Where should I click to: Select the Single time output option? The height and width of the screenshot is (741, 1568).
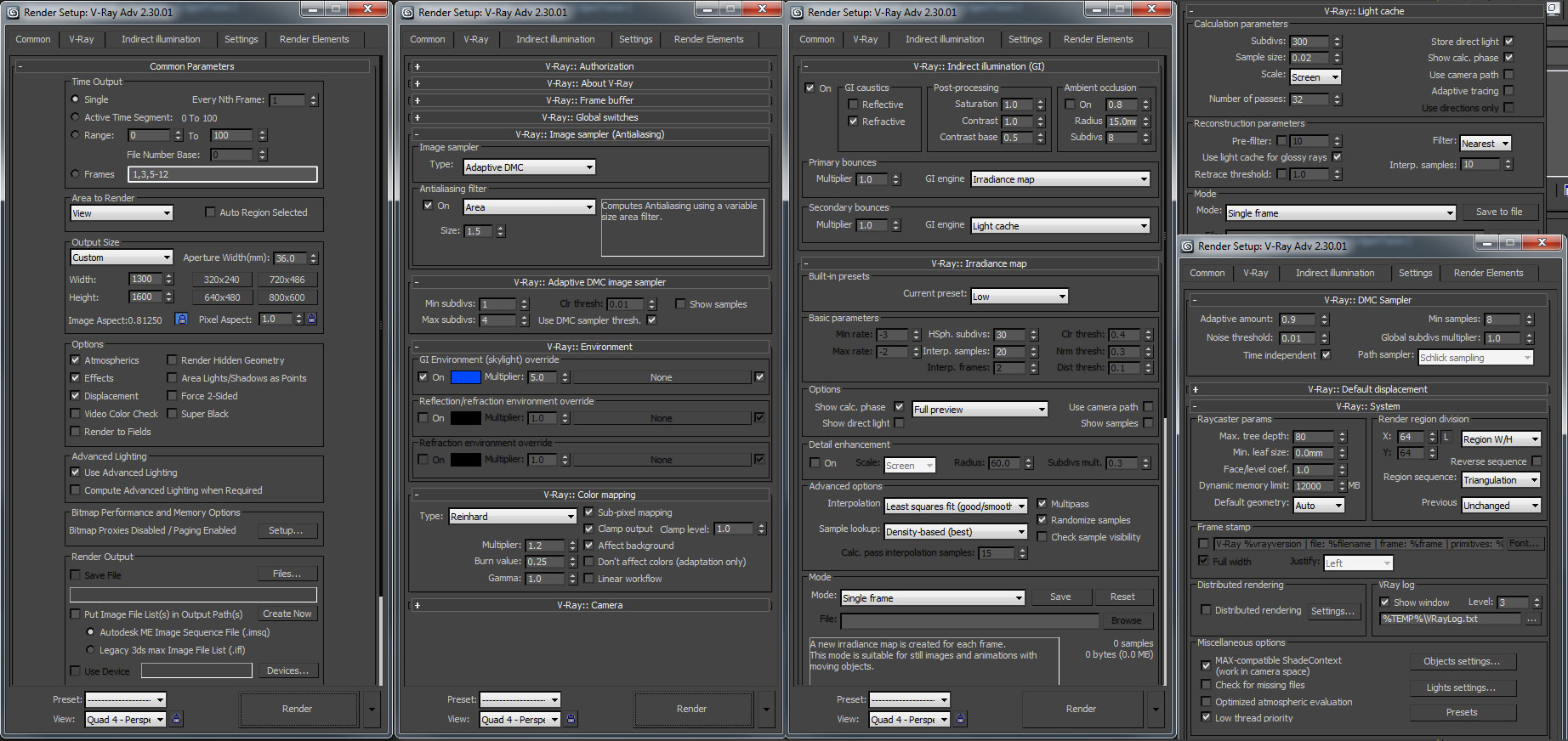click(75, 99)
